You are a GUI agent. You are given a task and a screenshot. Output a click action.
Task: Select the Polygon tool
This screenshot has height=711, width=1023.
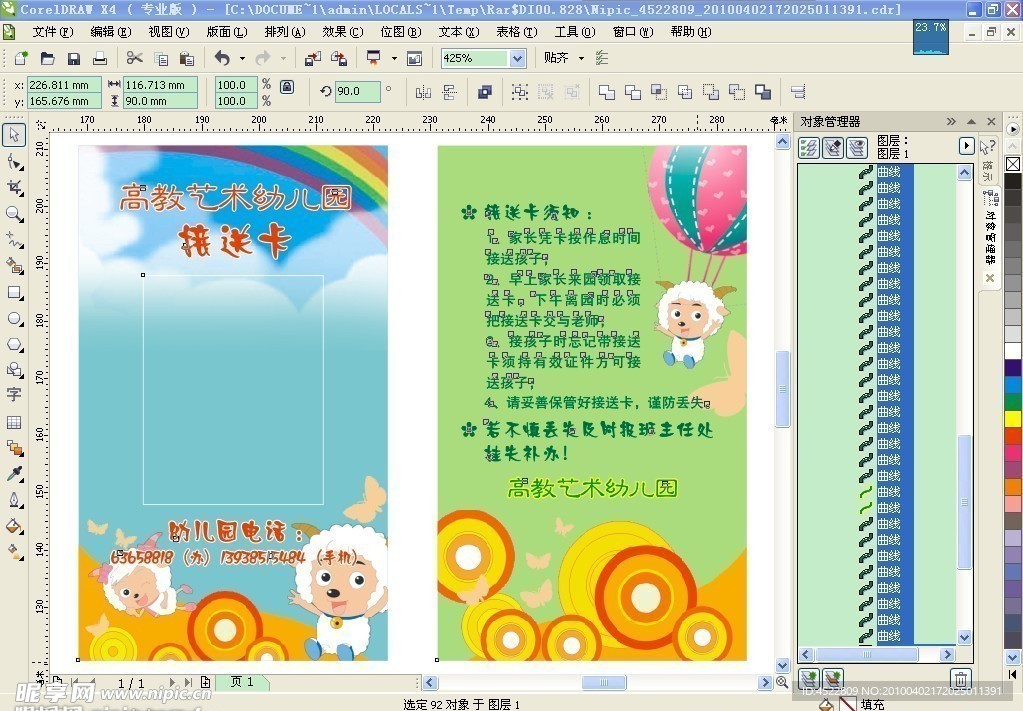(14, 344)
